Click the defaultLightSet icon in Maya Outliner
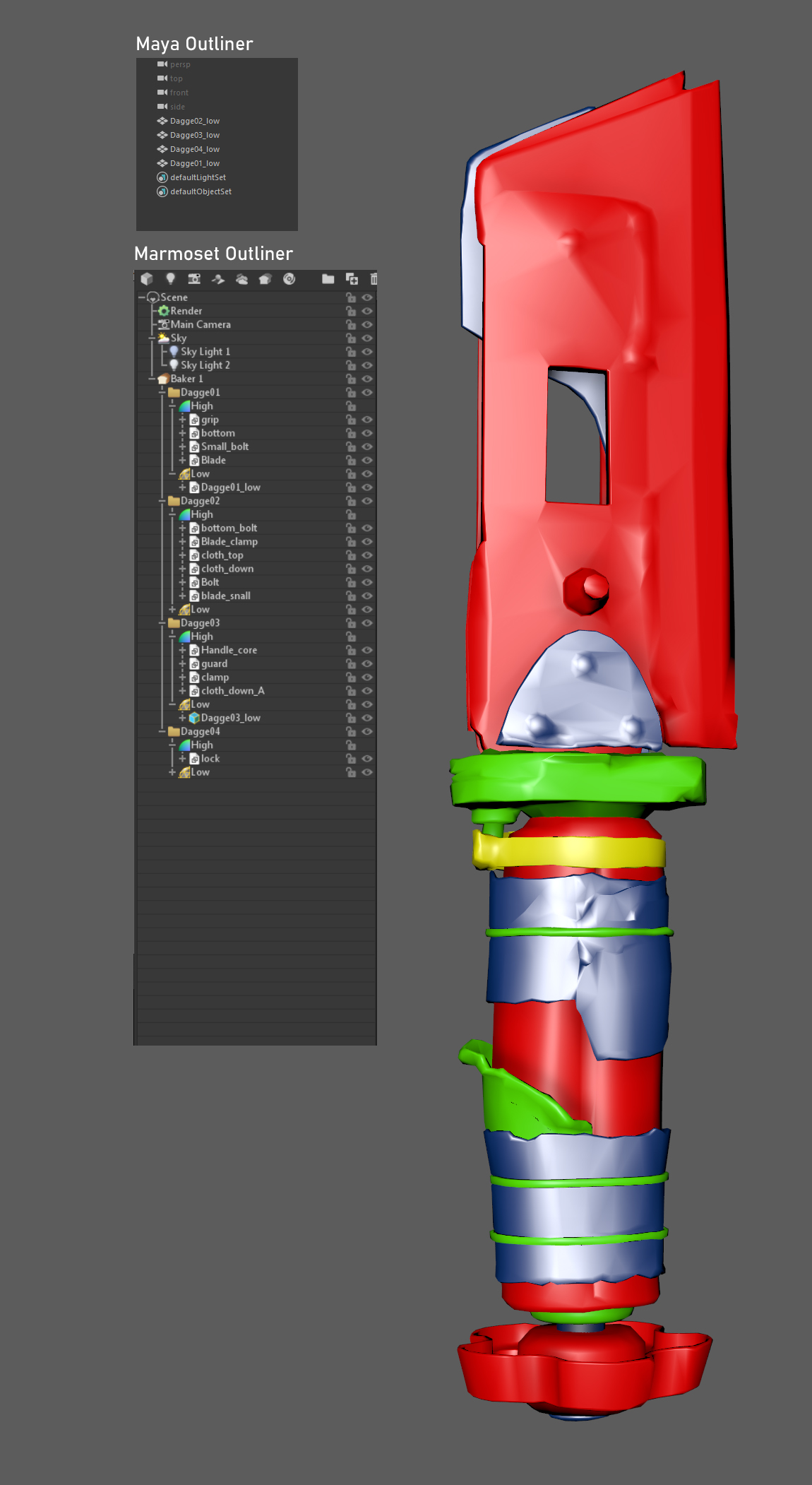The height and width of the screenshot is (1485, 812). pos(162,177)
